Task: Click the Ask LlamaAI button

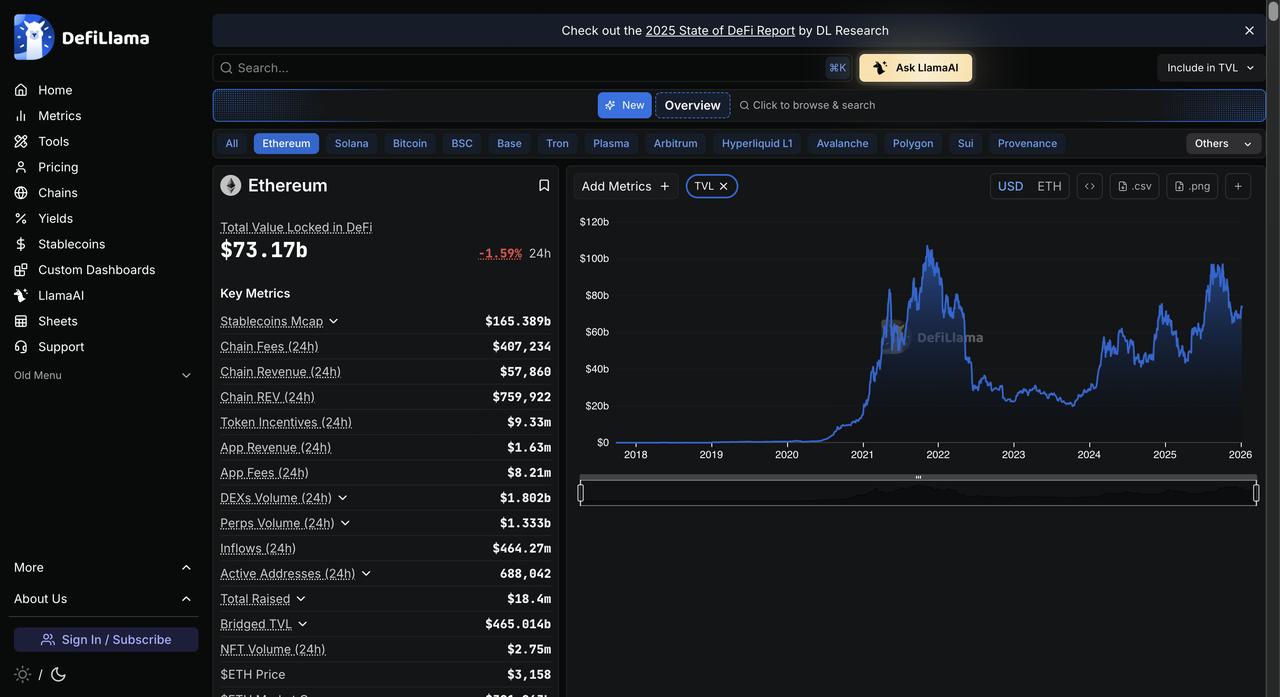Action: coord(915,68)
